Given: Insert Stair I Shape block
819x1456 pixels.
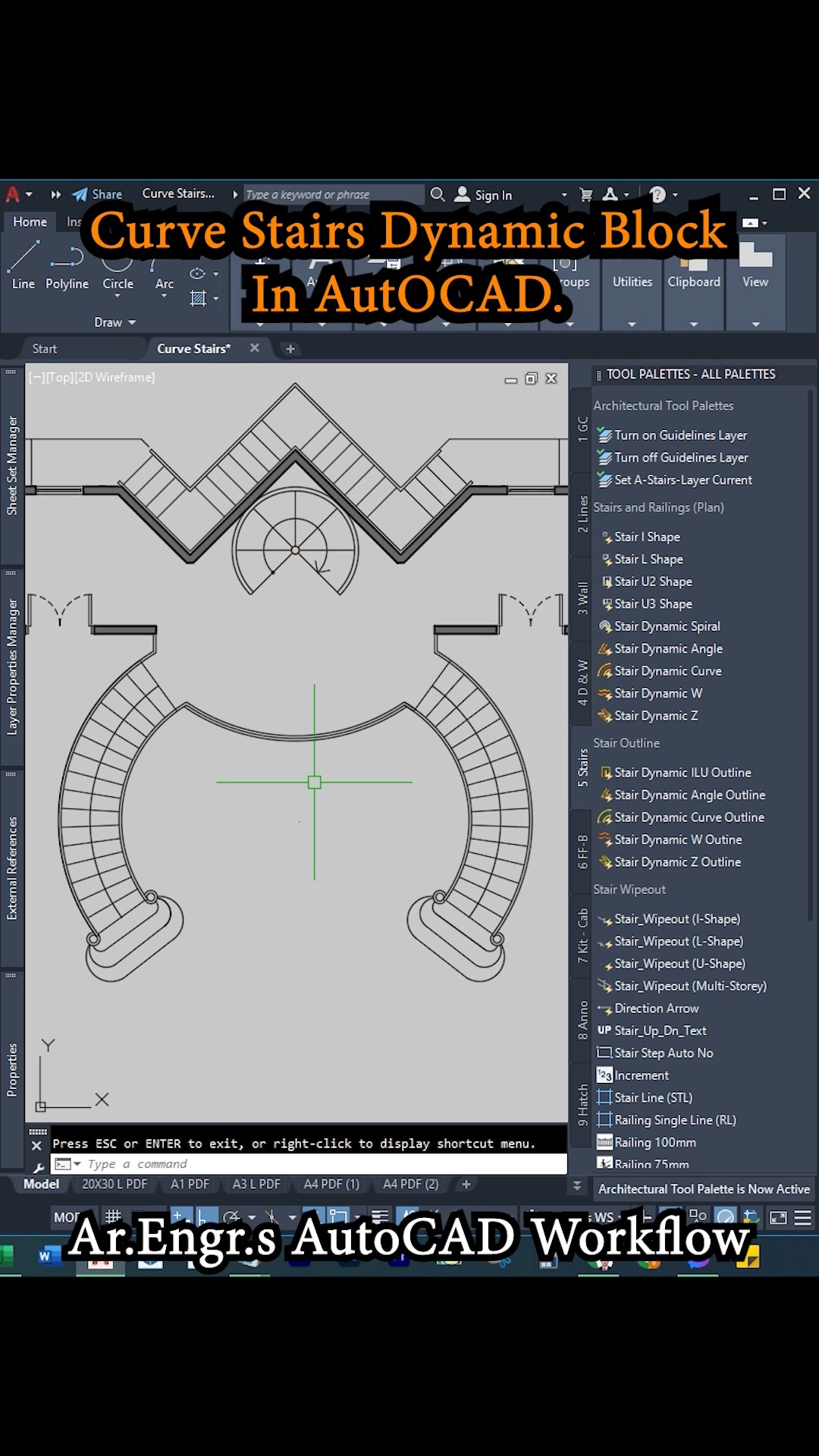Looking at the screenshot, I should [x=642, y=537].
